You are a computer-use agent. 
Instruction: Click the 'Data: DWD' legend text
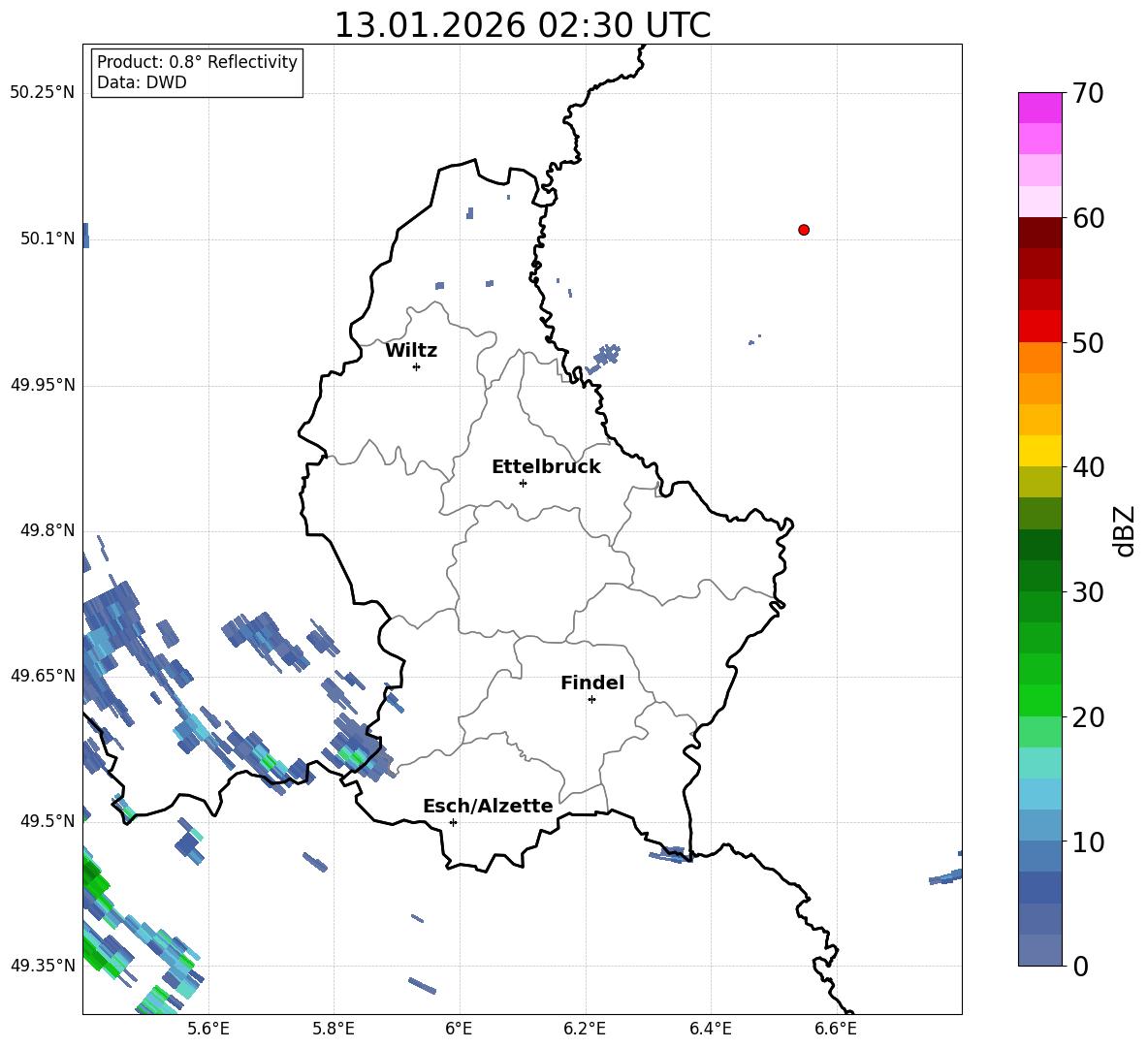(x=142, y=82)
